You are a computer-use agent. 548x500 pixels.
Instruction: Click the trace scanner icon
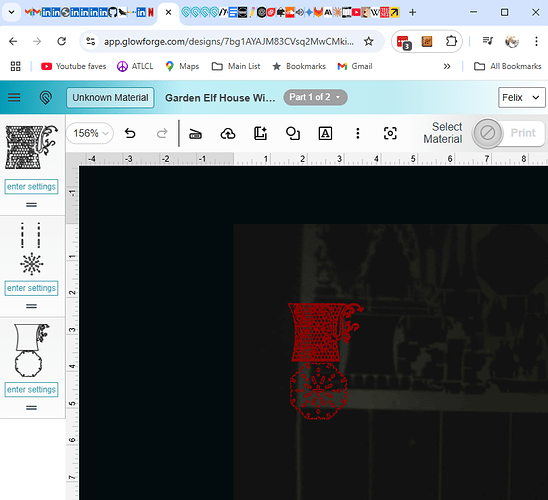[x=195, y=134]
